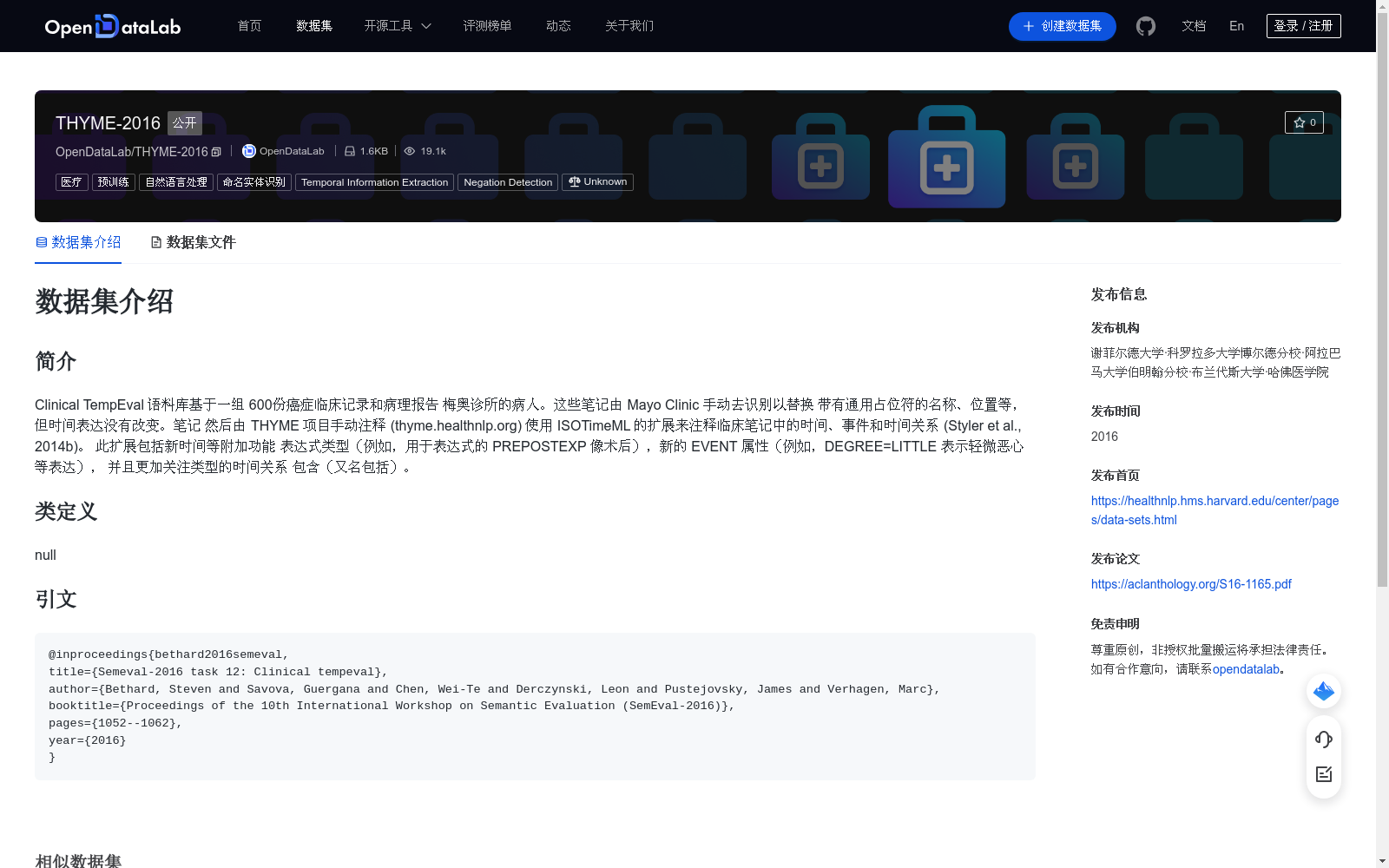Screen dimensions: 1389x868
Task: Click the 命名实体识别 tag
Action: (254, 182)
